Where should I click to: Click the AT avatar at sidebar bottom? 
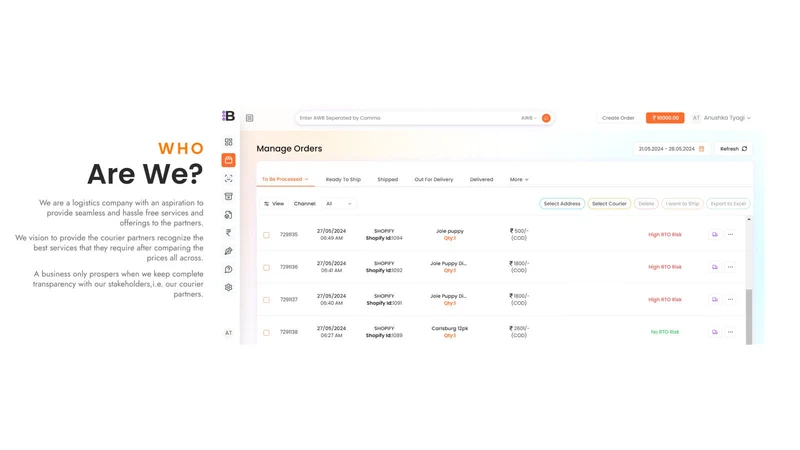229,333
